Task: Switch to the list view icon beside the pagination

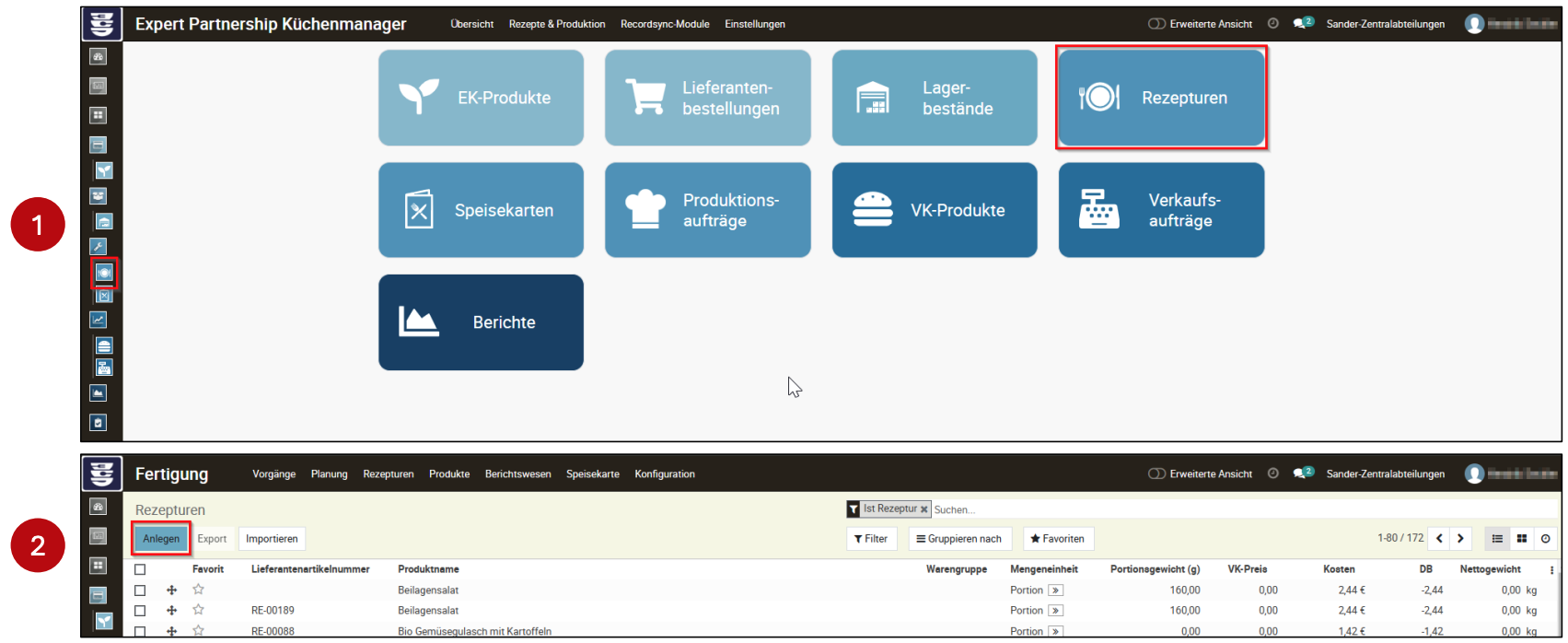Action: click(x=1497, y=539)
